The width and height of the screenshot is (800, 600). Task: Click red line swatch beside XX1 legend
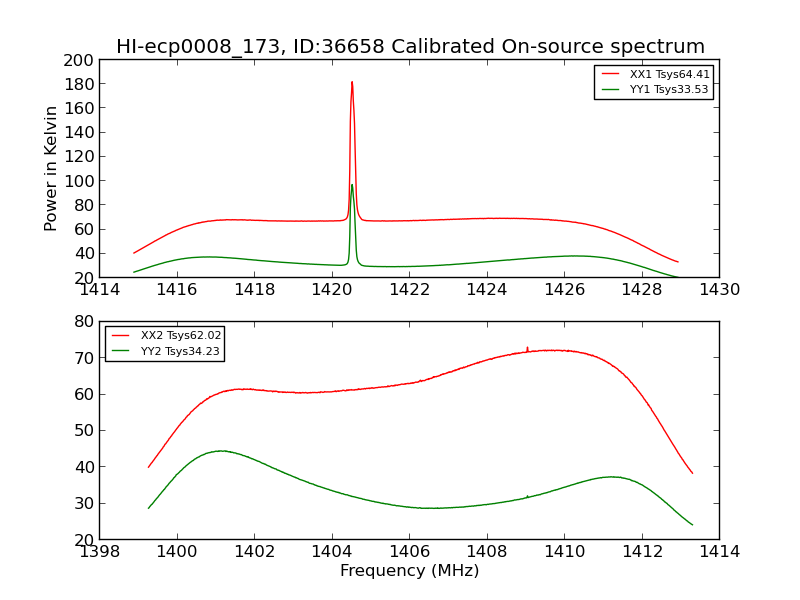[x=610, y=74]
